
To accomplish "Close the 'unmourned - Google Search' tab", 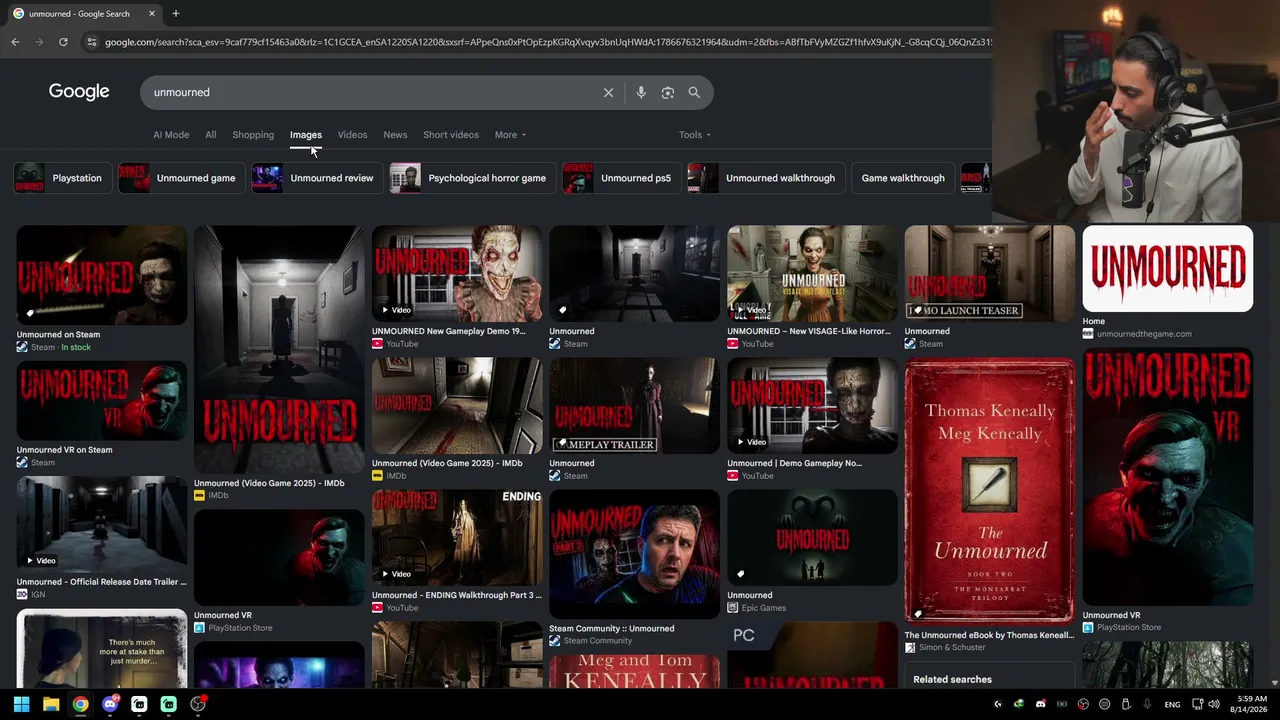I will pyautogui.click(x=152, y=14).
